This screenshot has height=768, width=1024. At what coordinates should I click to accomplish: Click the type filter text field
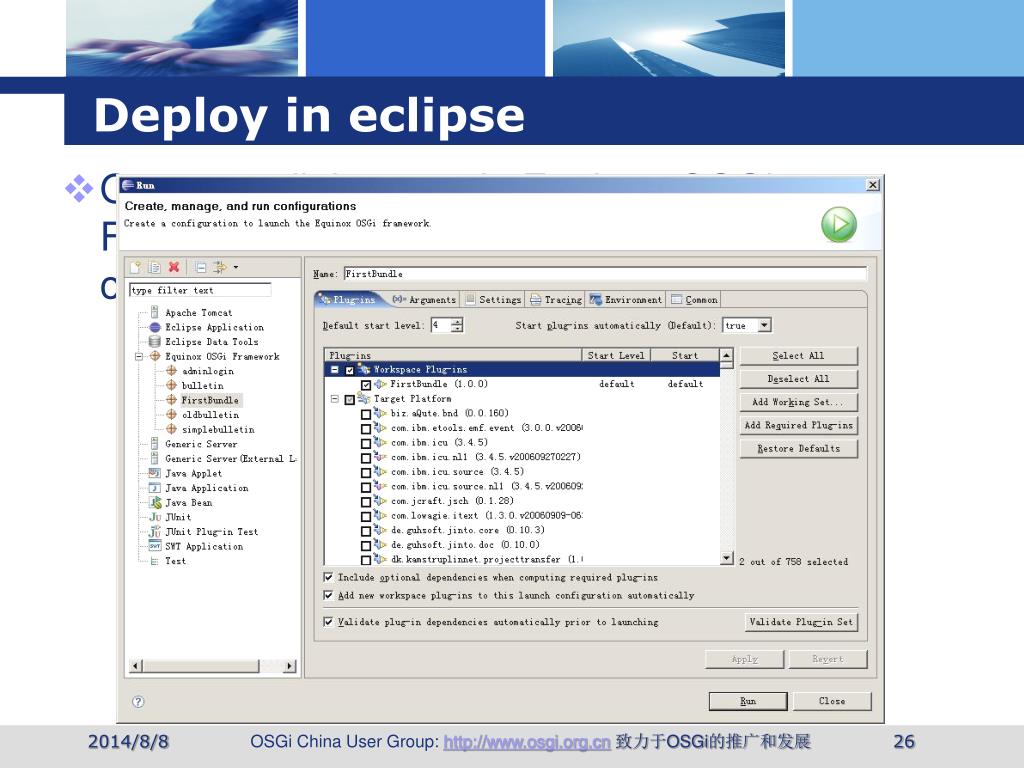(x=200, y=290)
